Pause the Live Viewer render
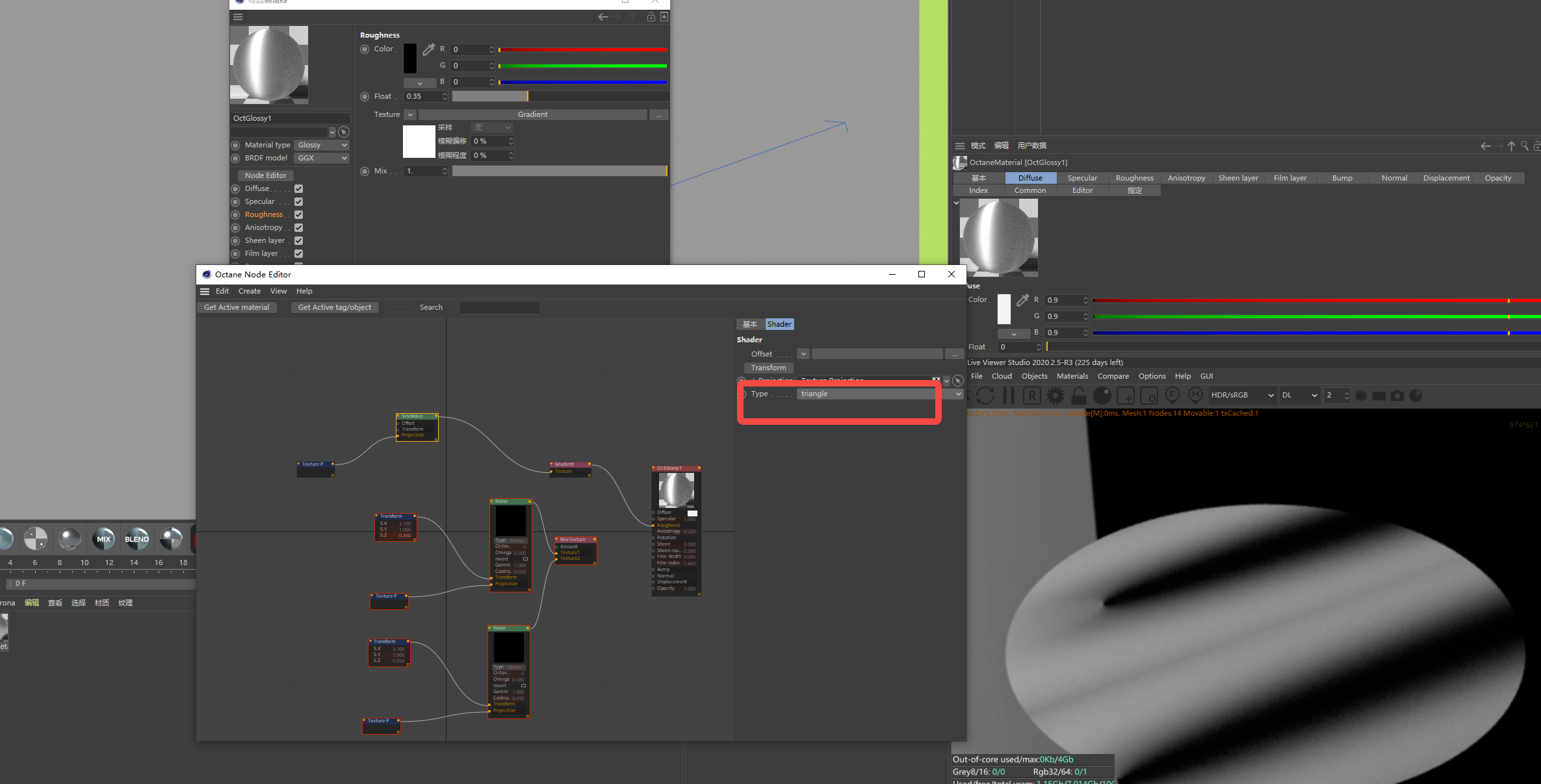The width and height of the screenshot is (1541, 784). tap(1008, 396)
